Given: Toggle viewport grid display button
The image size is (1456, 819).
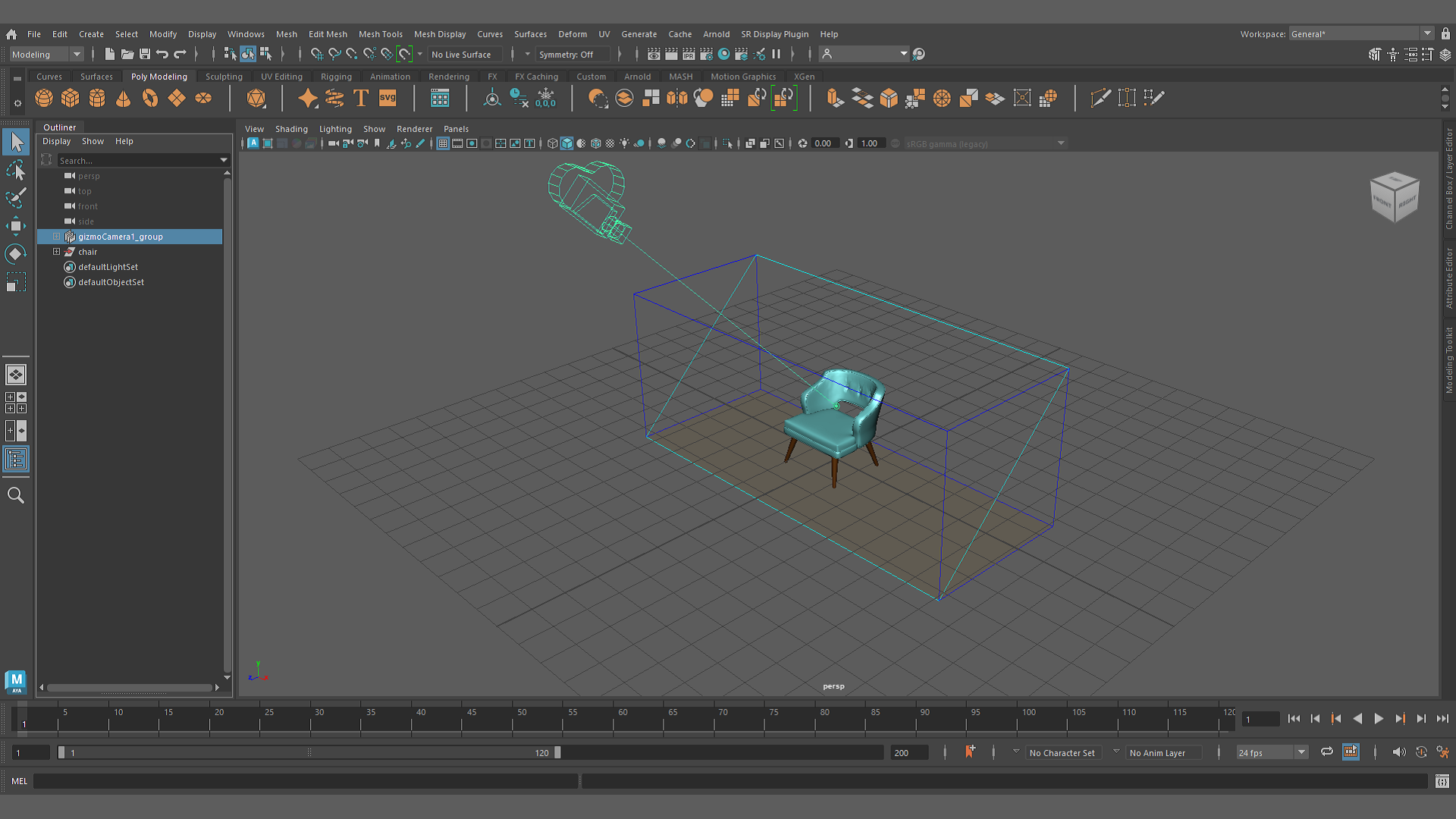Looking at the screenshot, I should click(x=443, y=143).
